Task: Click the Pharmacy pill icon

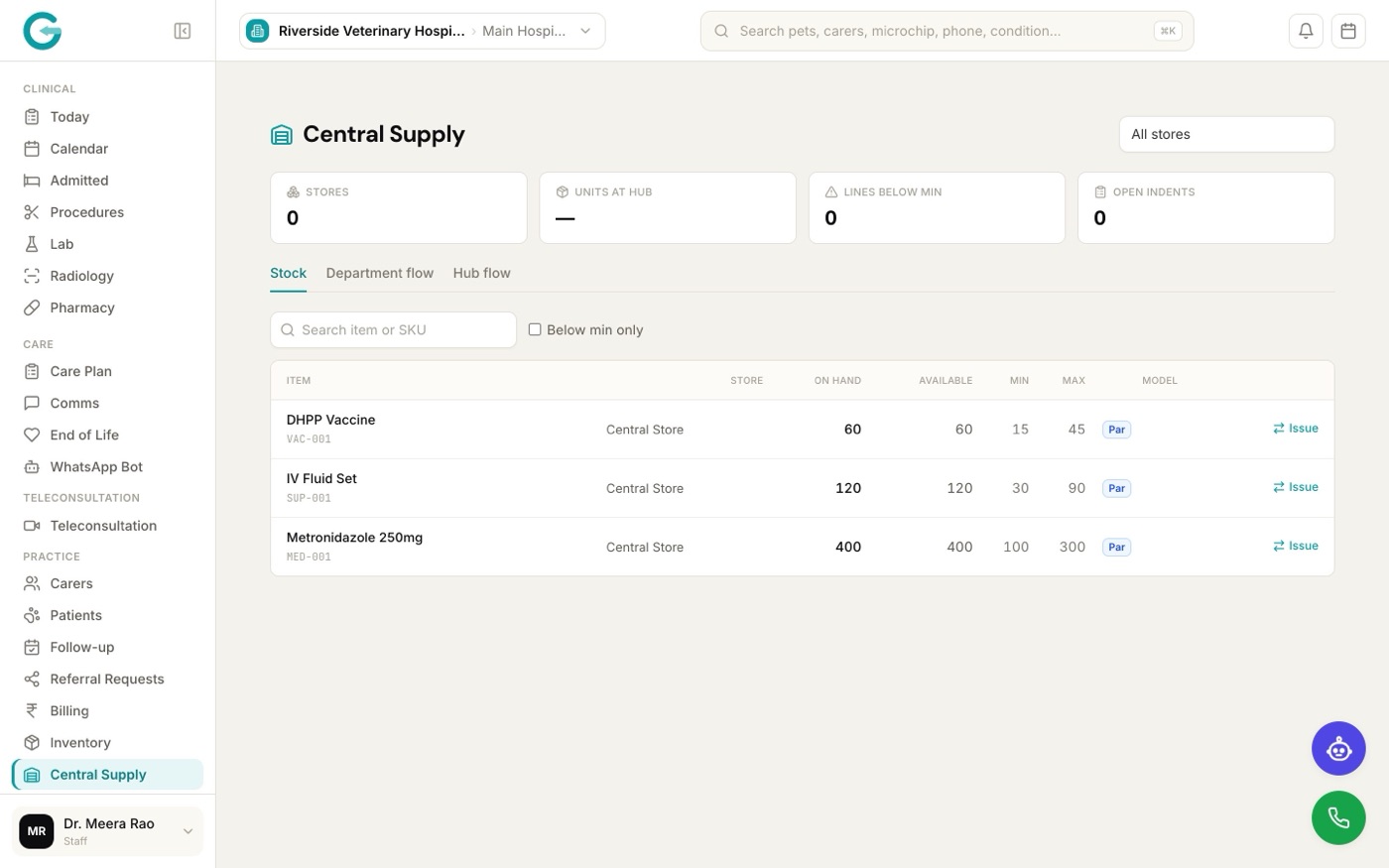Action: (32, 308)
